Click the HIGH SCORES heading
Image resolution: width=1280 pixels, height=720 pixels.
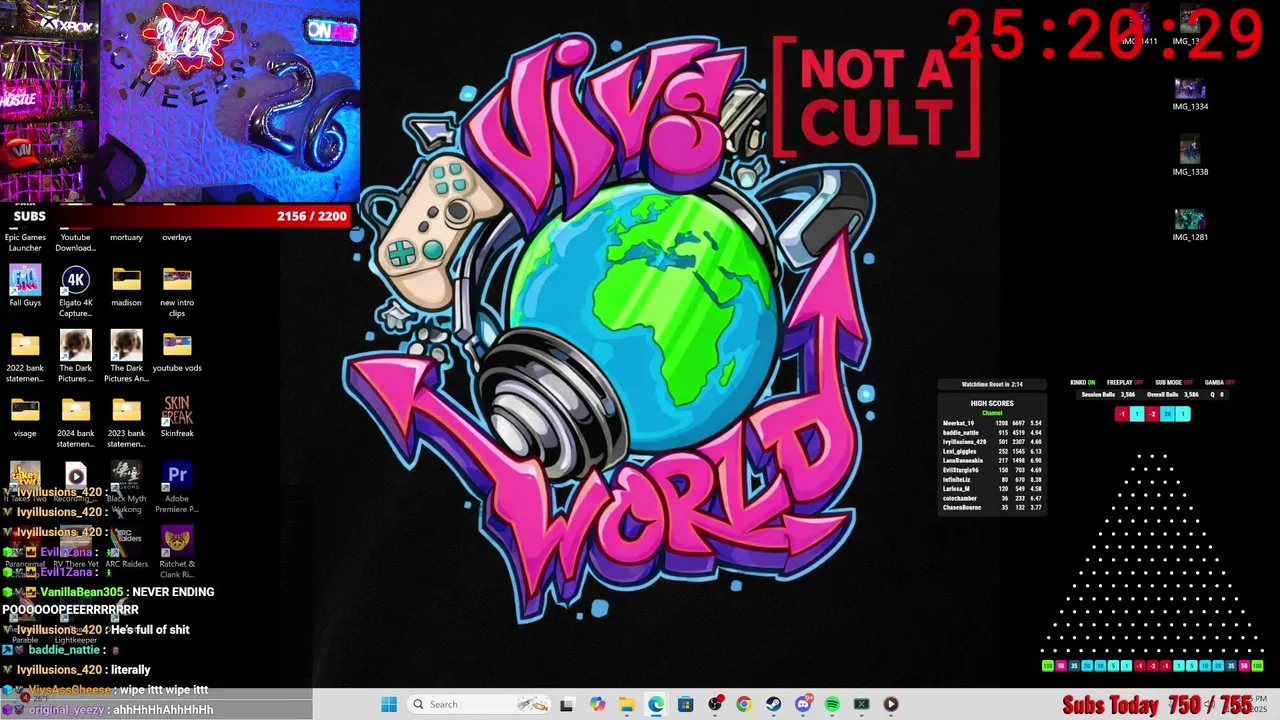click(992, 403)
